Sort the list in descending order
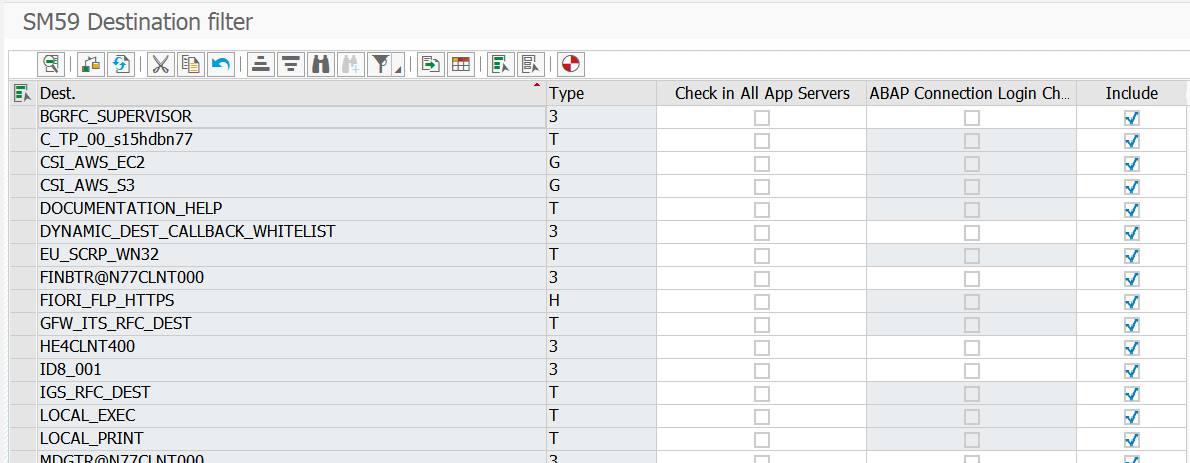This screenshot has height=463, width=1190. (290, 65)
